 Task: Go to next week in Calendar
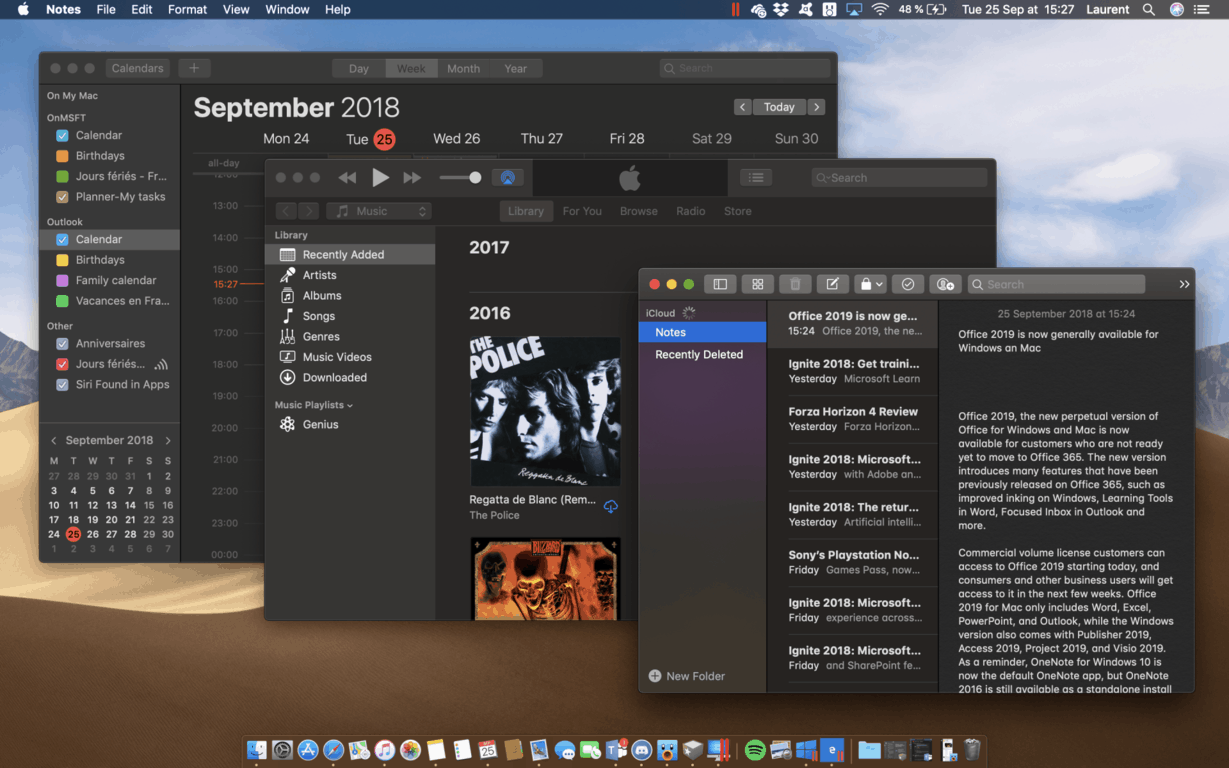click(x=816, y=107)
